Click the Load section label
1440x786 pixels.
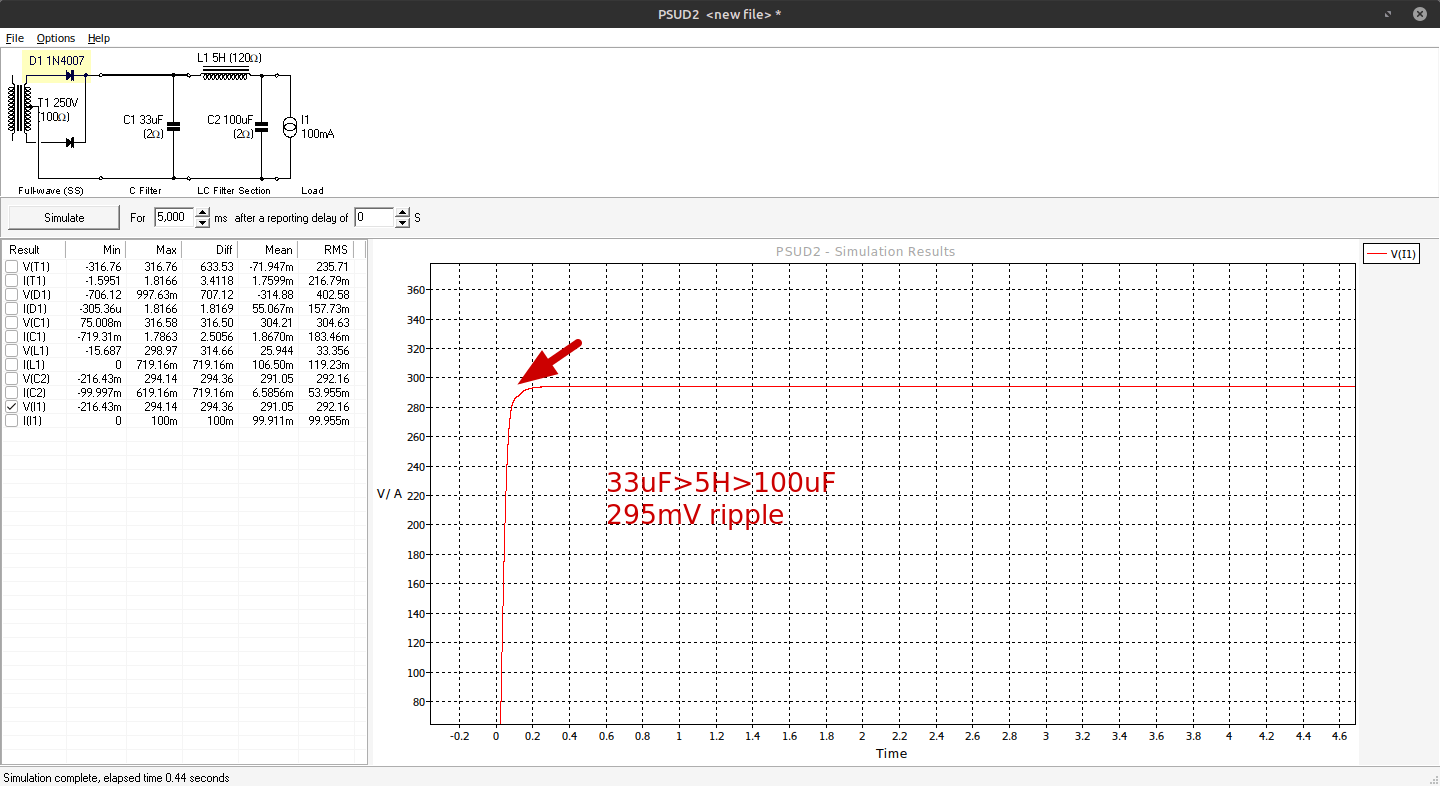[312, 190]
